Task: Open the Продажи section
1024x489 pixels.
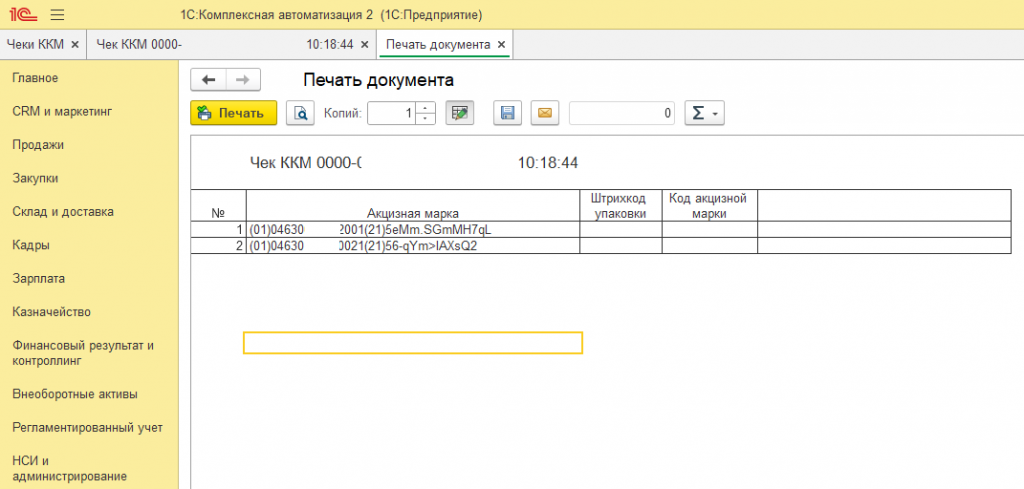Action: 38,145
